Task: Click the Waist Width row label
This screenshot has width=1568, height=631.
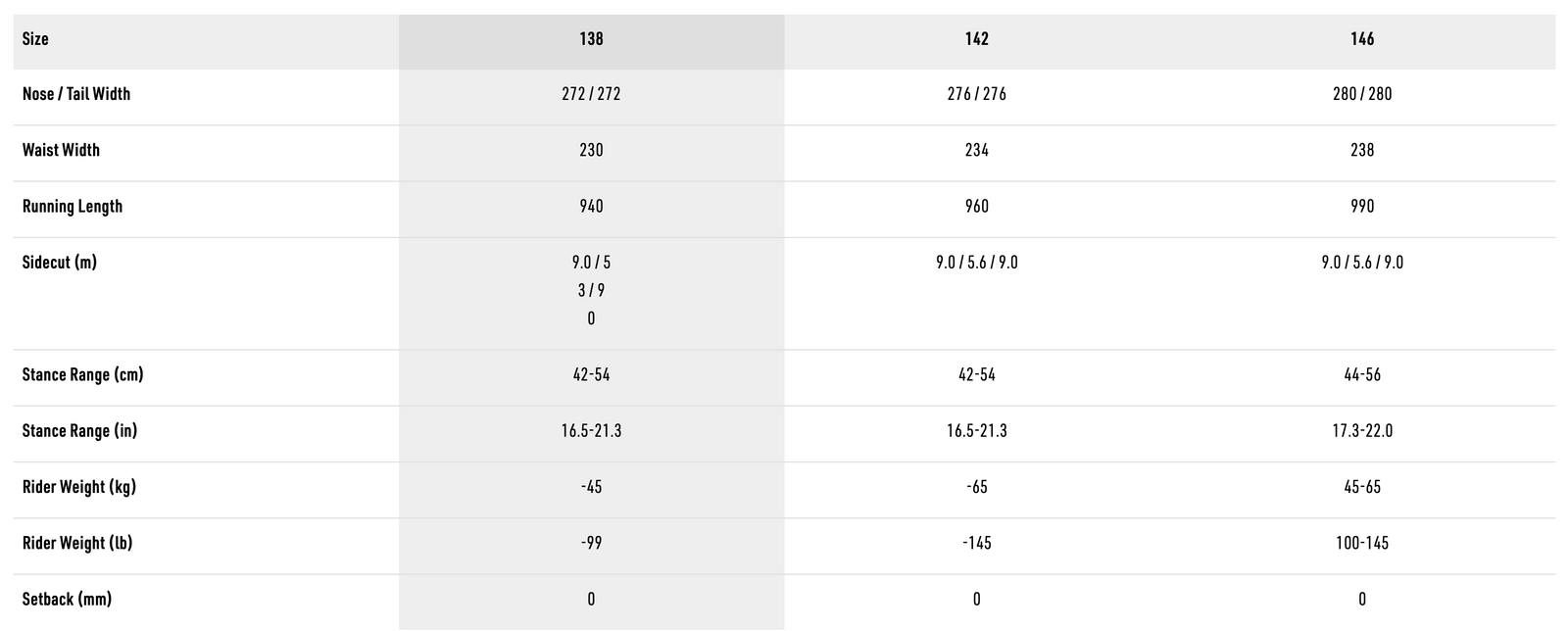Action: (61, 150)
